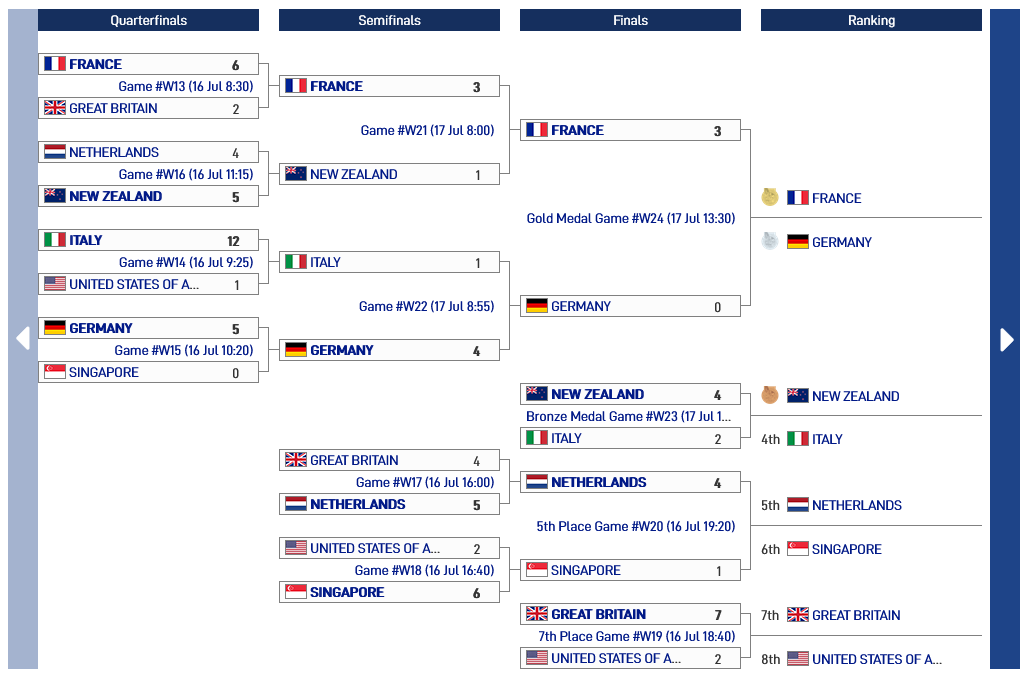Click Italy quarterfinal team box with score 12
The width and height of the screenshot is (1030, 675).
point(148,240)
